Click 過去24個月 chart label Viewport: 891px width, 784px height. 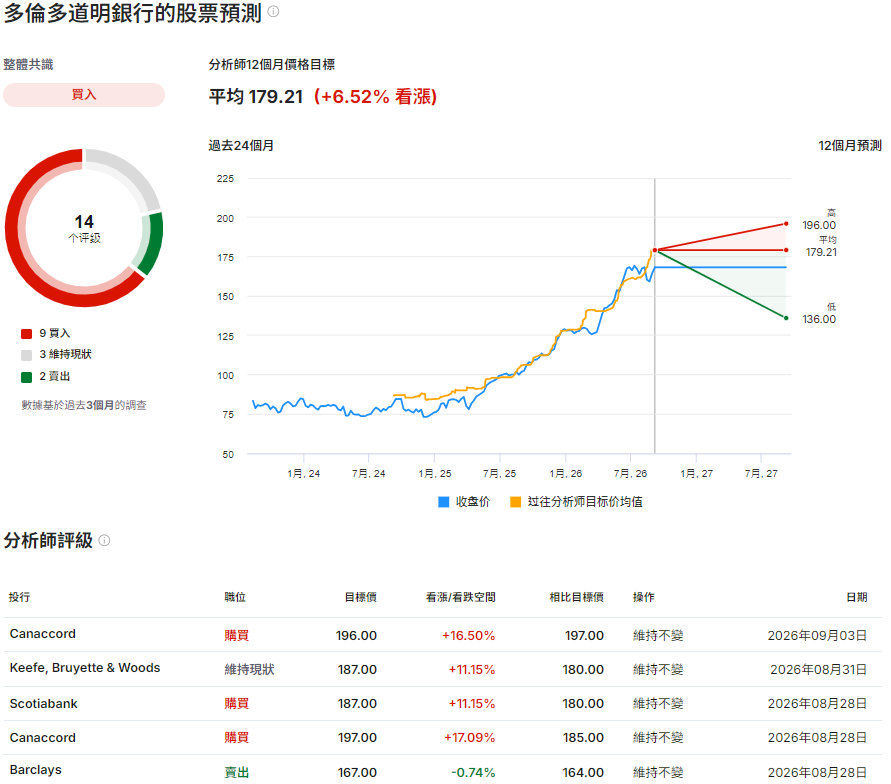tap(241, 146)
